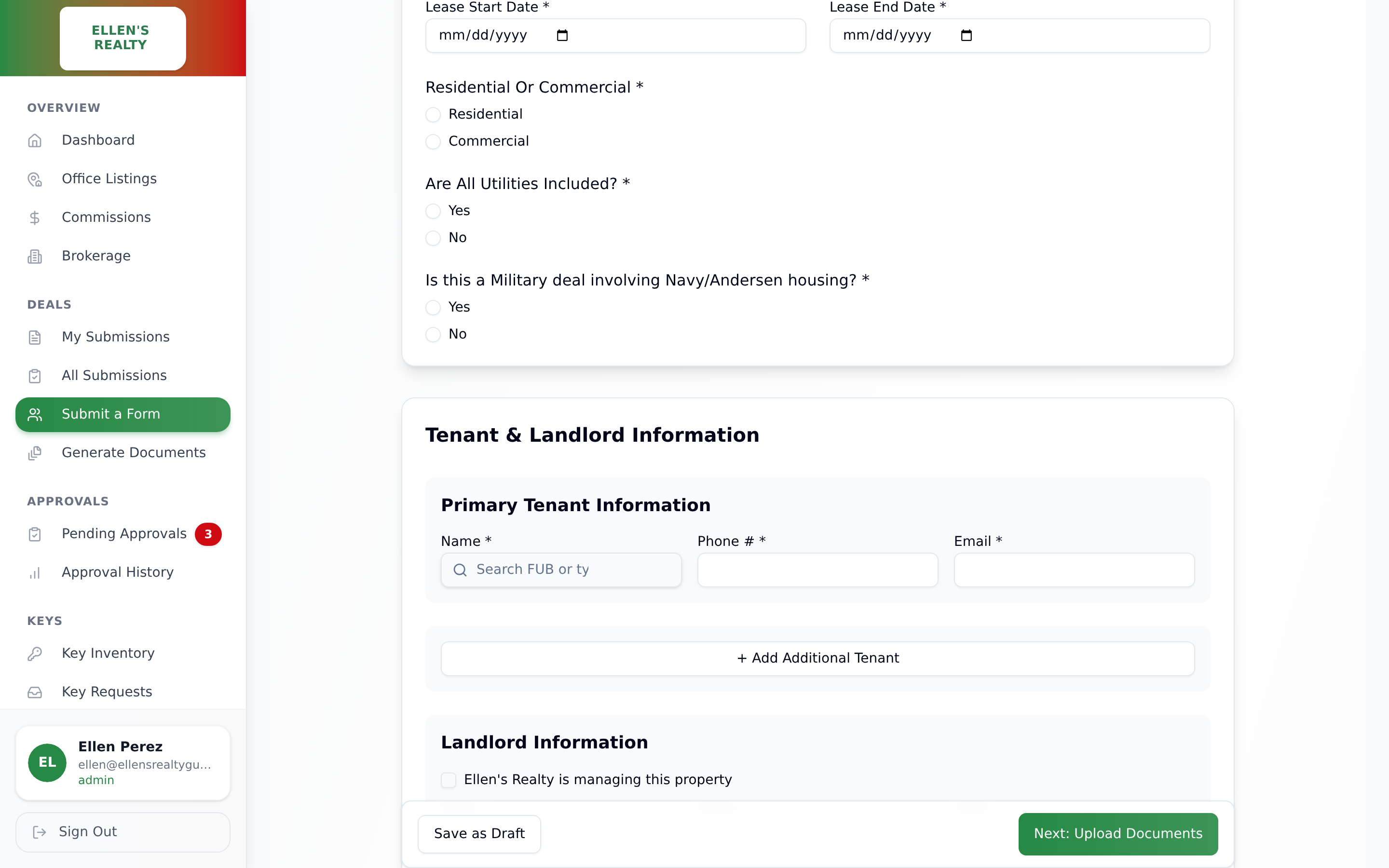This screenshot has width=1389, height=868.
Task: Choose No for utilities included
Action: pyautogui.click(x=433, y=238)
